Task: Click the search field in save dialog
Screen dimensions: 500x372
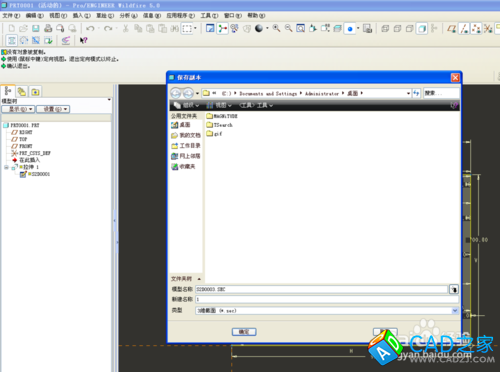Action: [441, 93]
